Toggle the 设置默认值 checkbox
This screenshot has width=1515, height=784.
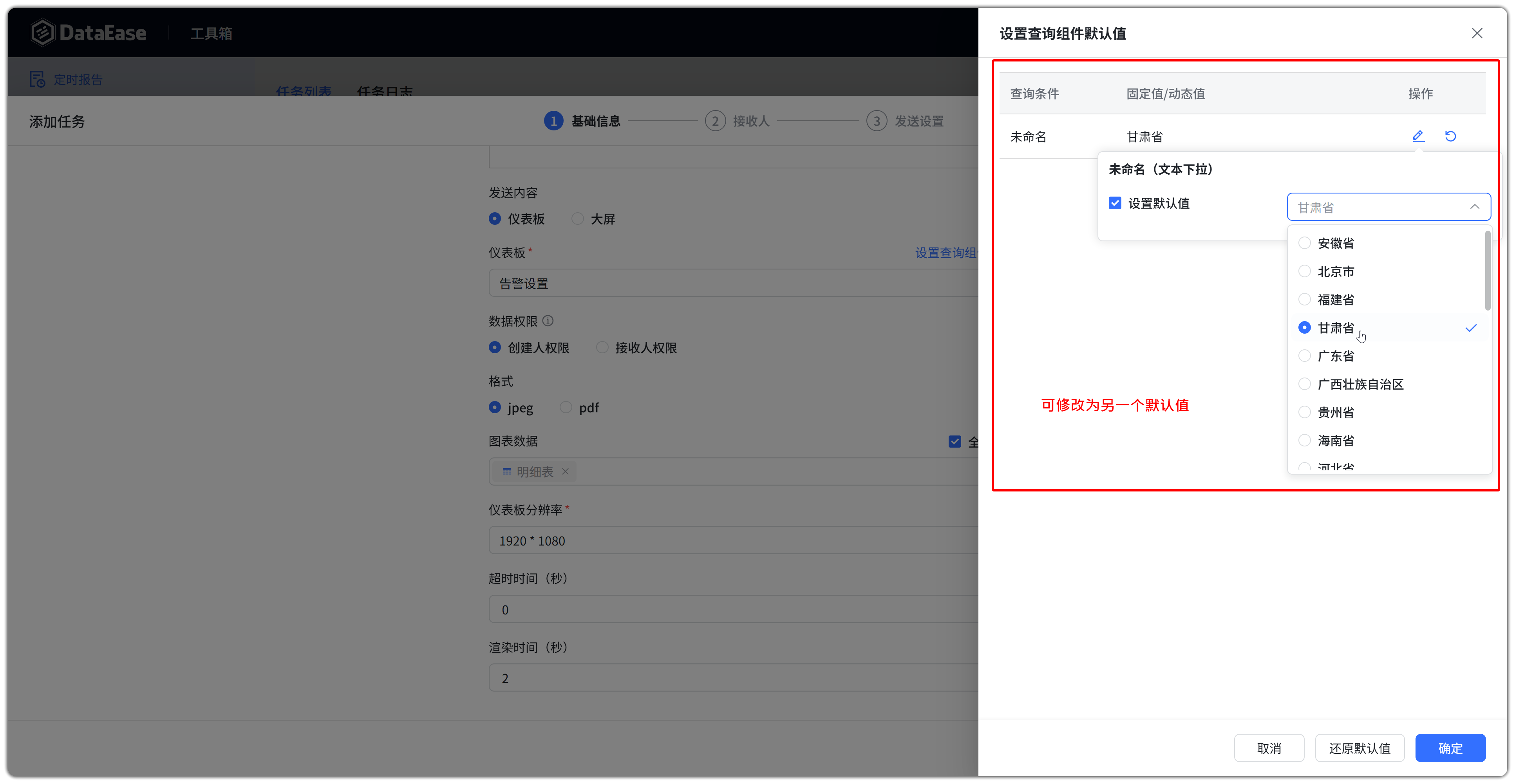[1114, 203]
